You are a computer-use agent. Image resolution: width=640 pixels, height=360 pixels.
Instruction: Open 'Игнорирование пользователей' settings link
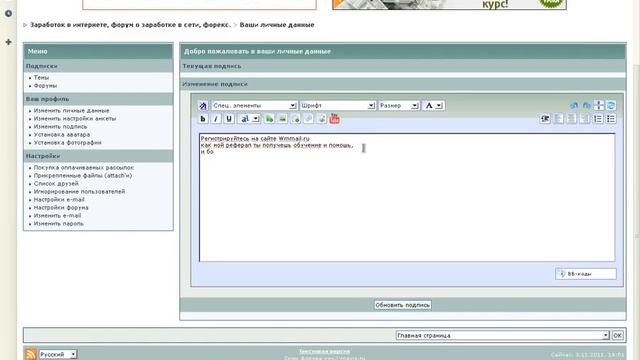point(79,191)
